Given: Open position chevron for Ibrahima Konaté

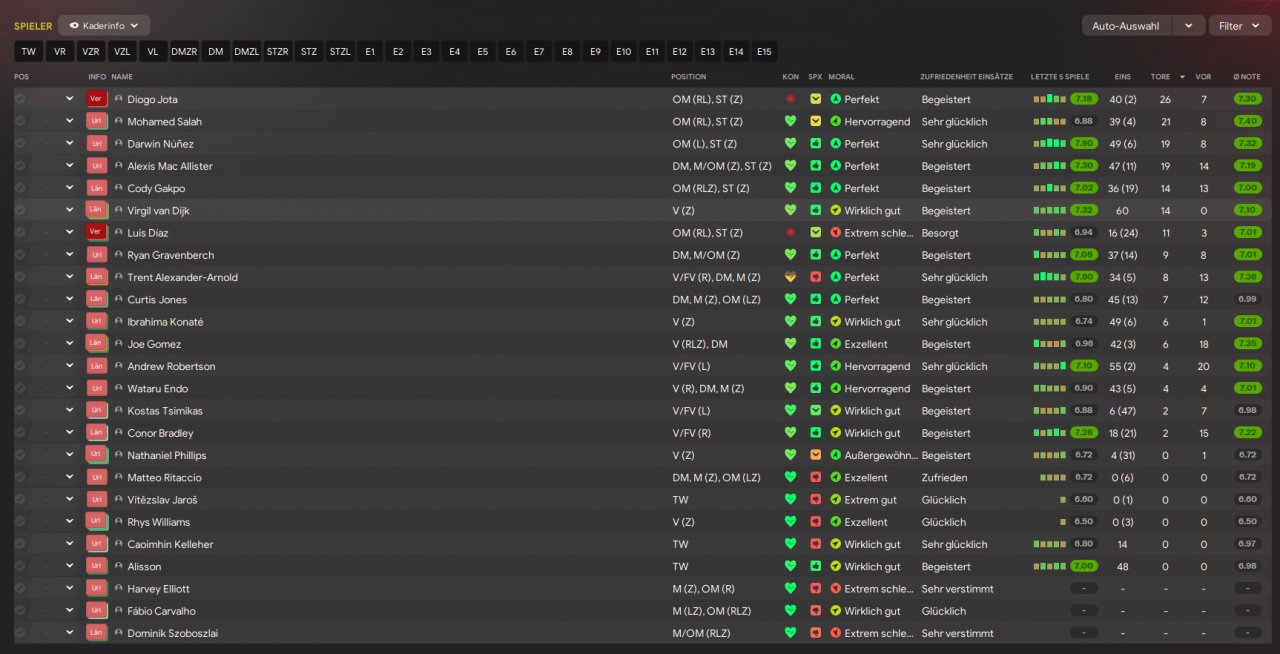Looking at the screenshot, I should (x=70, y=322).
